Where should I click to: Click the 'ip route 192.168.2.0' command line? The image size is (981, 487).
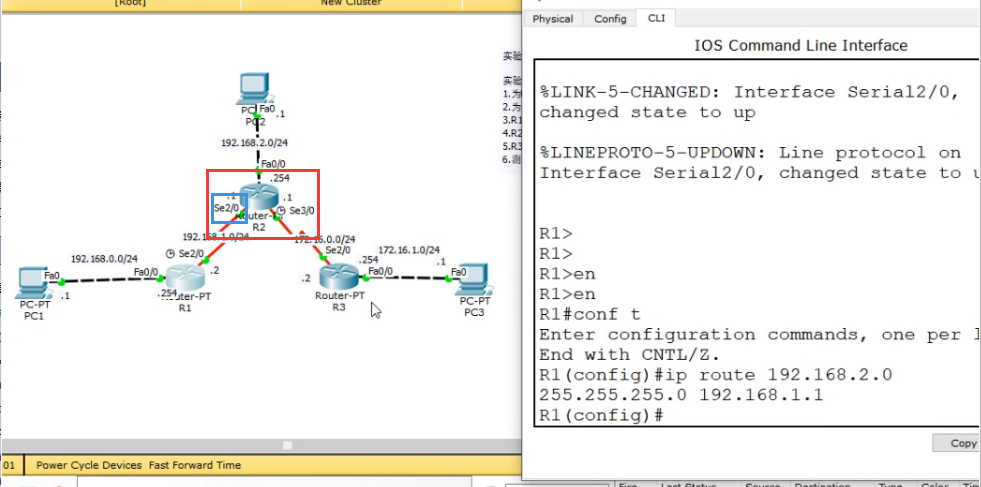coord(715,375)
